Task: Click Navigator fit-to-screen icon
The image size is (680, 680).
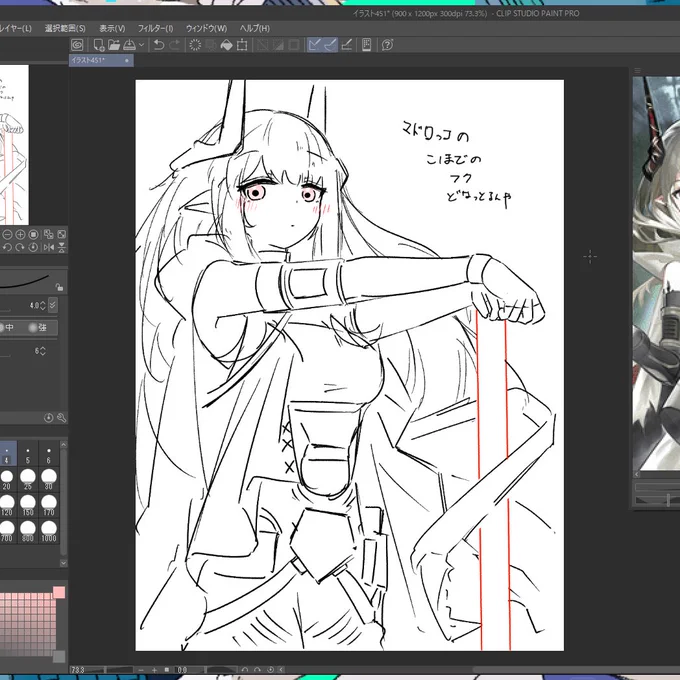Action: pos(49,235)
